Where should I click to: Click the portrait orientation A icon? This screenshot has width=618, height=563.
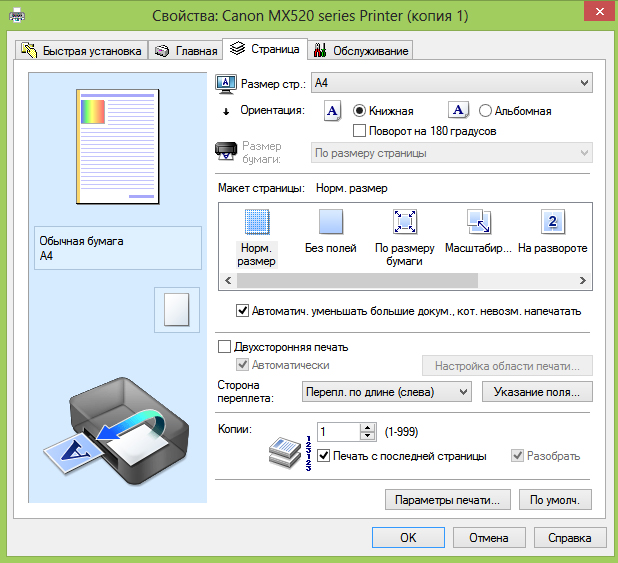coord(332,111)
